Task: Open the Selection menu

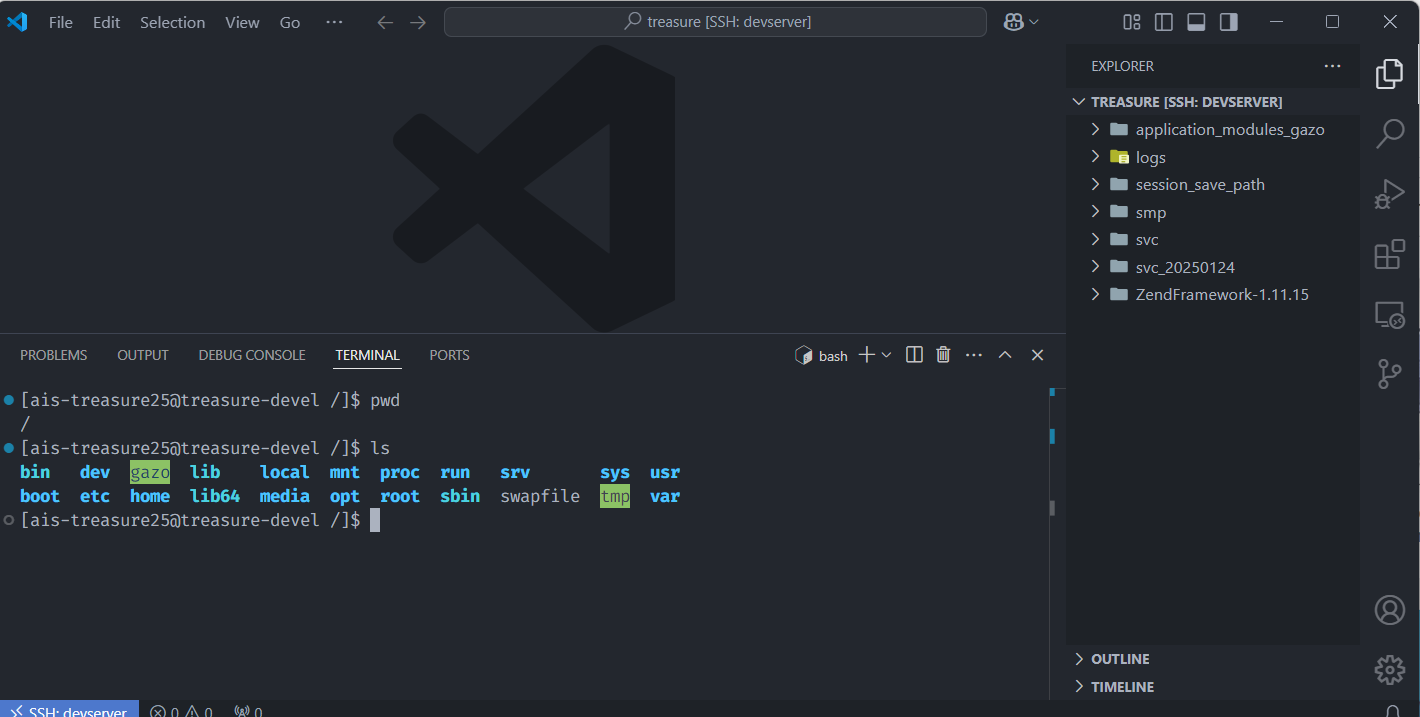Action: click(172, 22)
